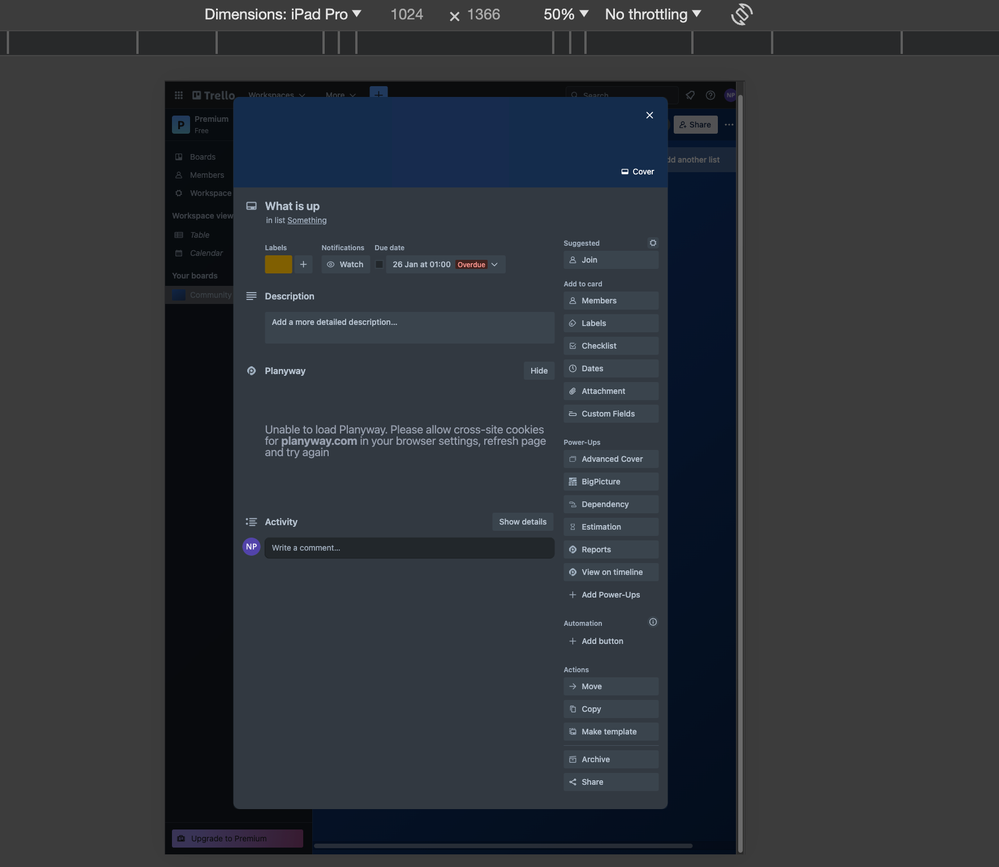Open the Estimation power-up
Viewport: 999px width, 867px height.
pos(610,526)
